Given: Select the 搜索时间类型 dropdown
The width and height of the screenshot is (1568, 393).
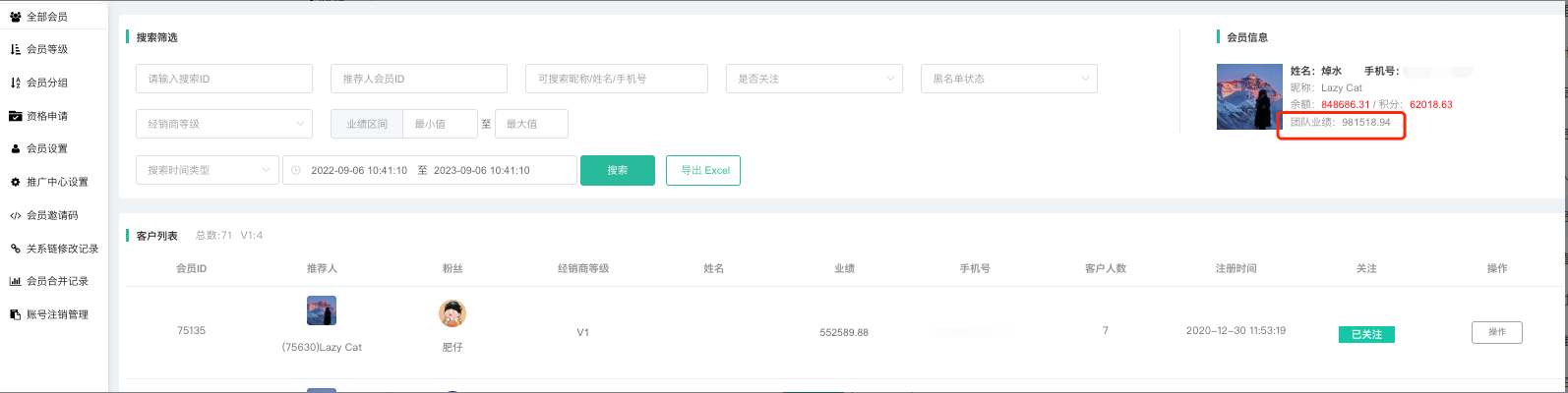Looking at the screenshot, I should [x=208, y=170].
